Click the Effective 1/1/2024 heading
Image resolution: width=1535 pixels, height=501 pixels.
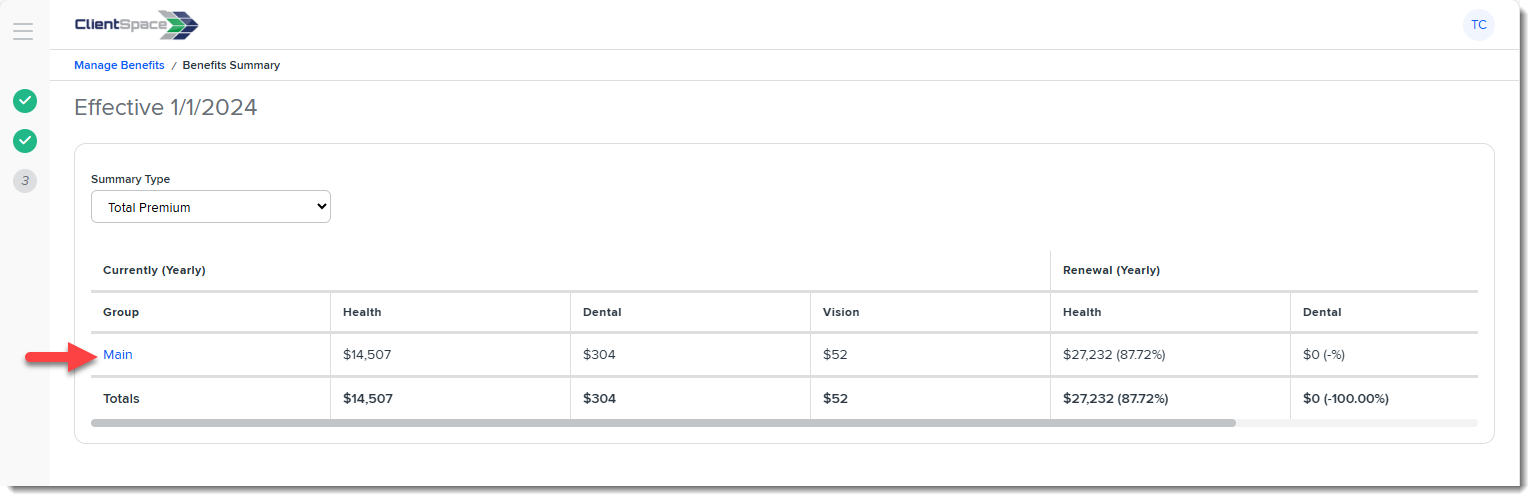coord(166,107)
